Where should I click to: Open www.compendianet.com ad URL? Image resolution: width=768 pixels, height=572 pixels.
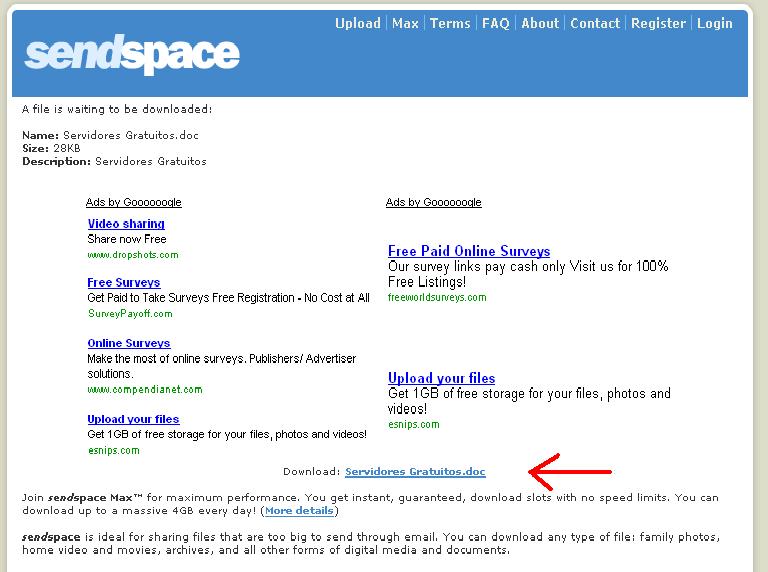pos(144,389)
